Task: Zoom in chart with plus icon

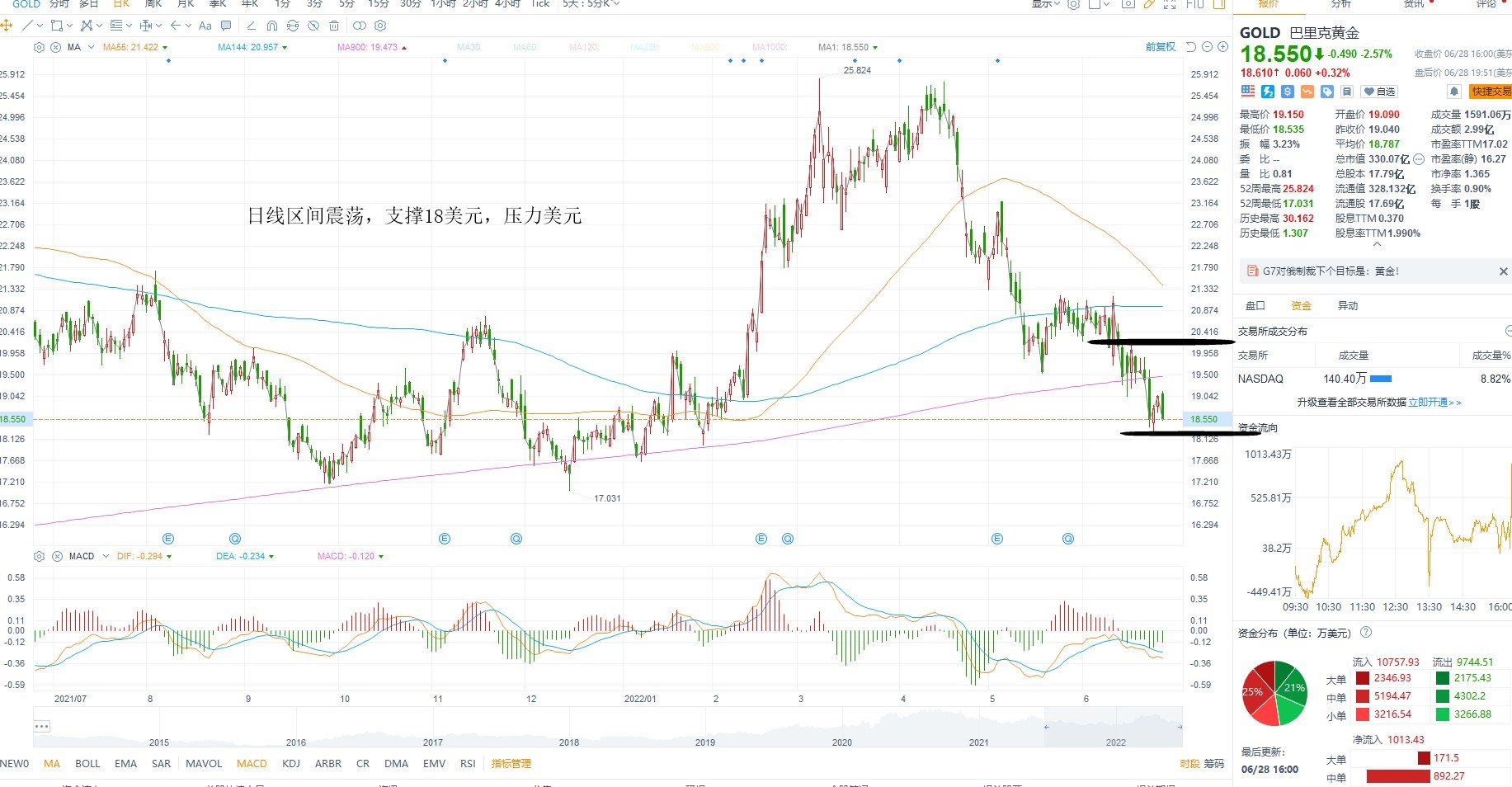Action: 1223,47
